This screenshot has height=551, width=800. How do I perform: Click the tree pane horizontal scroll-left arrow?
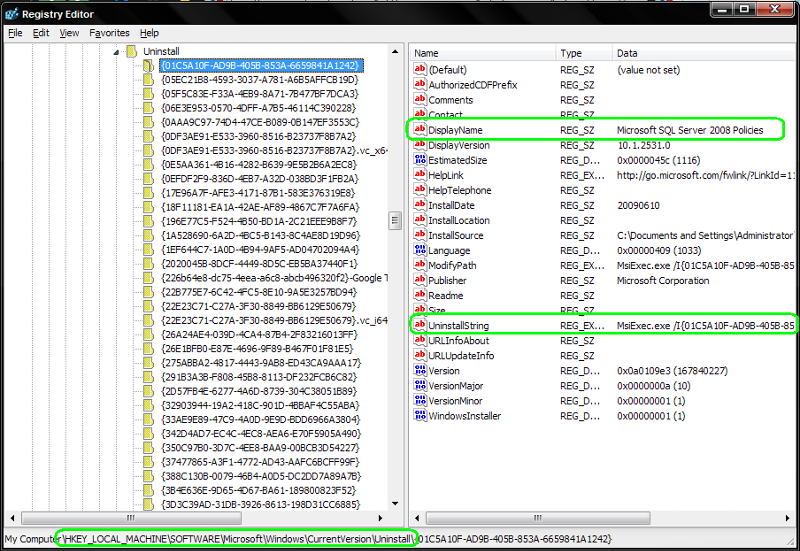click(x=12, y=518)
